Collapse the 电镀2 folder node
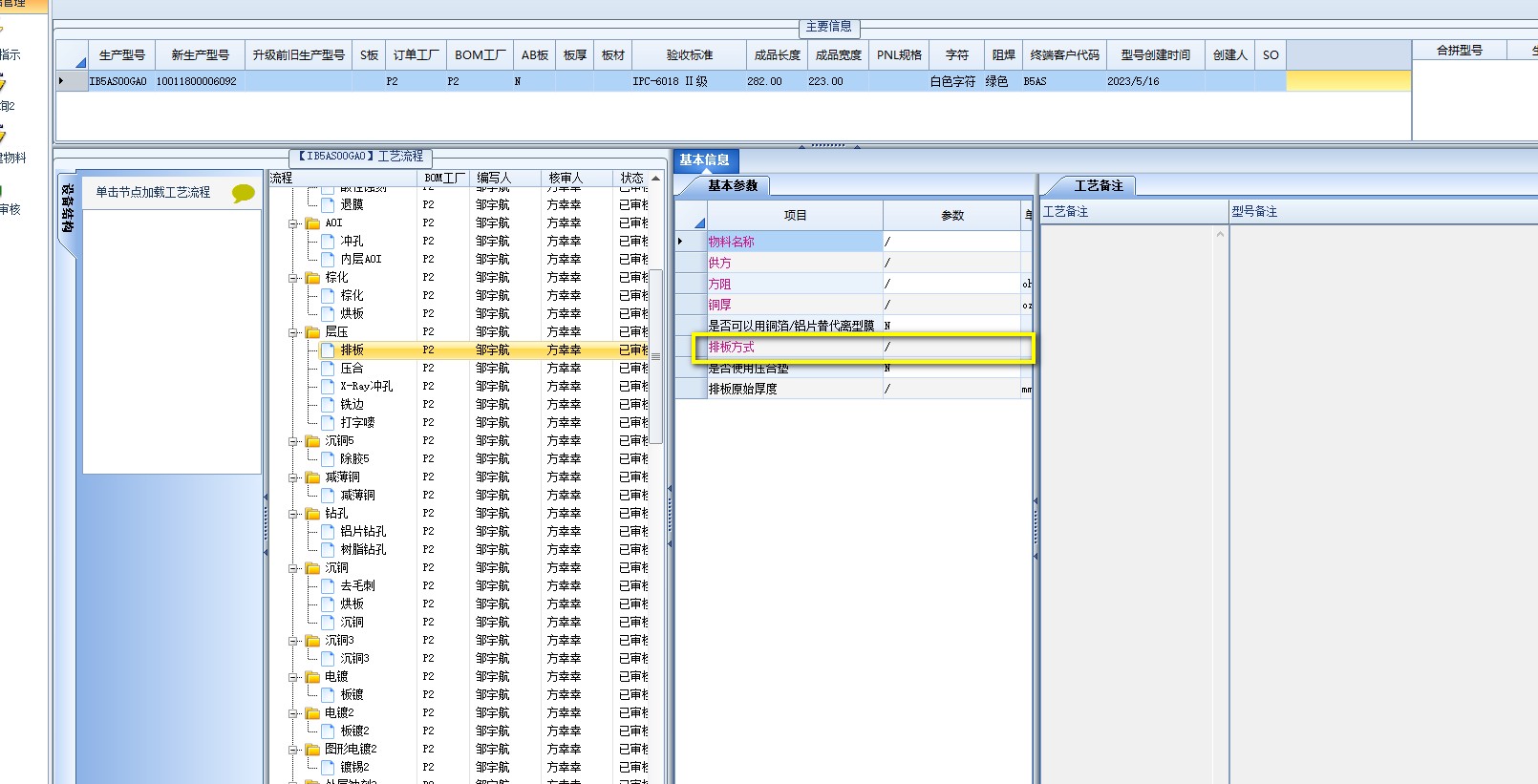Screen dimensions: 1538x784 point(294,713)
